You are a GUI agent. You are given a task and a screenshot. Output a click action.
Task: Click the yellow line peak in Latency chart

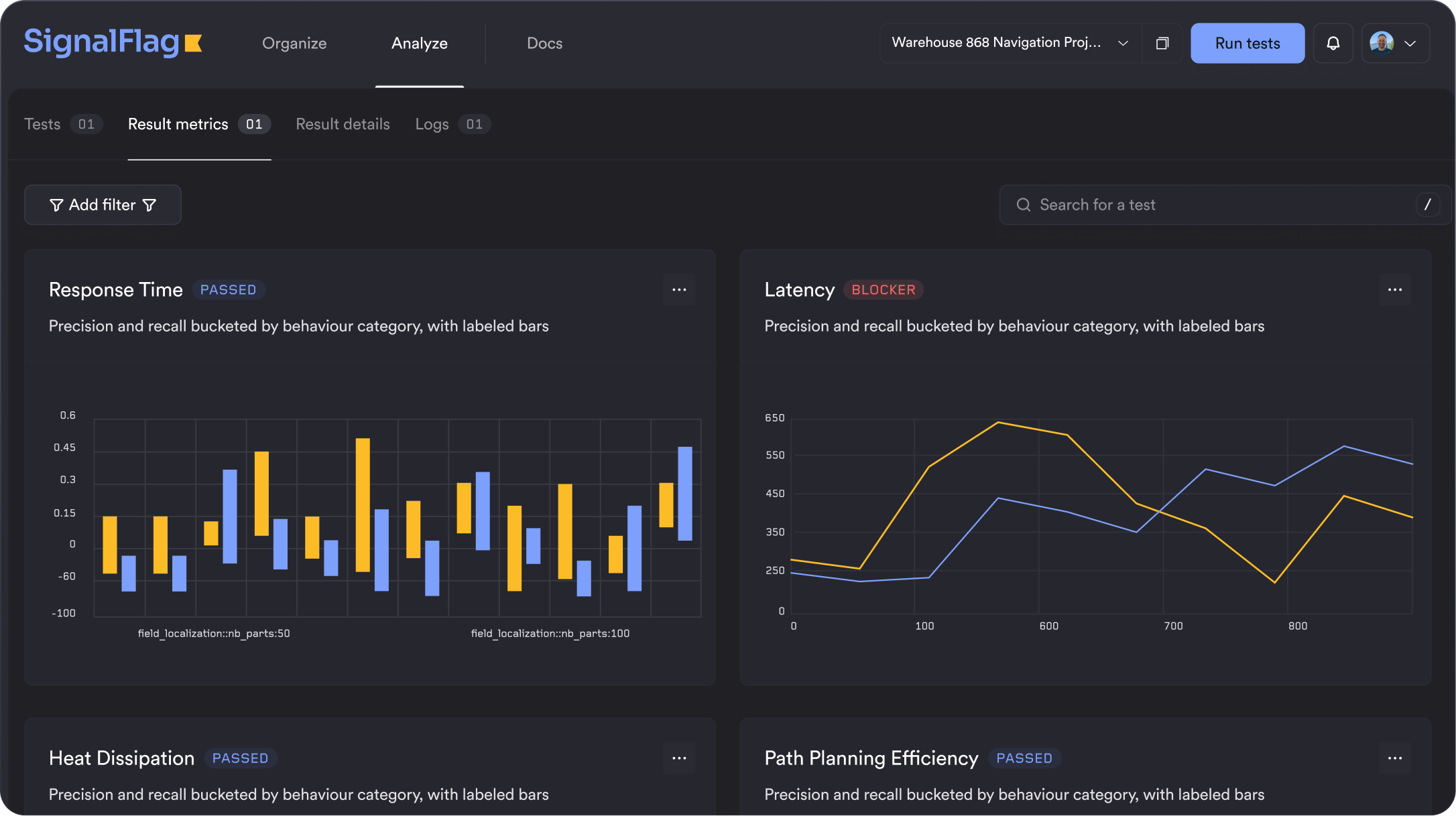(998, 422)
